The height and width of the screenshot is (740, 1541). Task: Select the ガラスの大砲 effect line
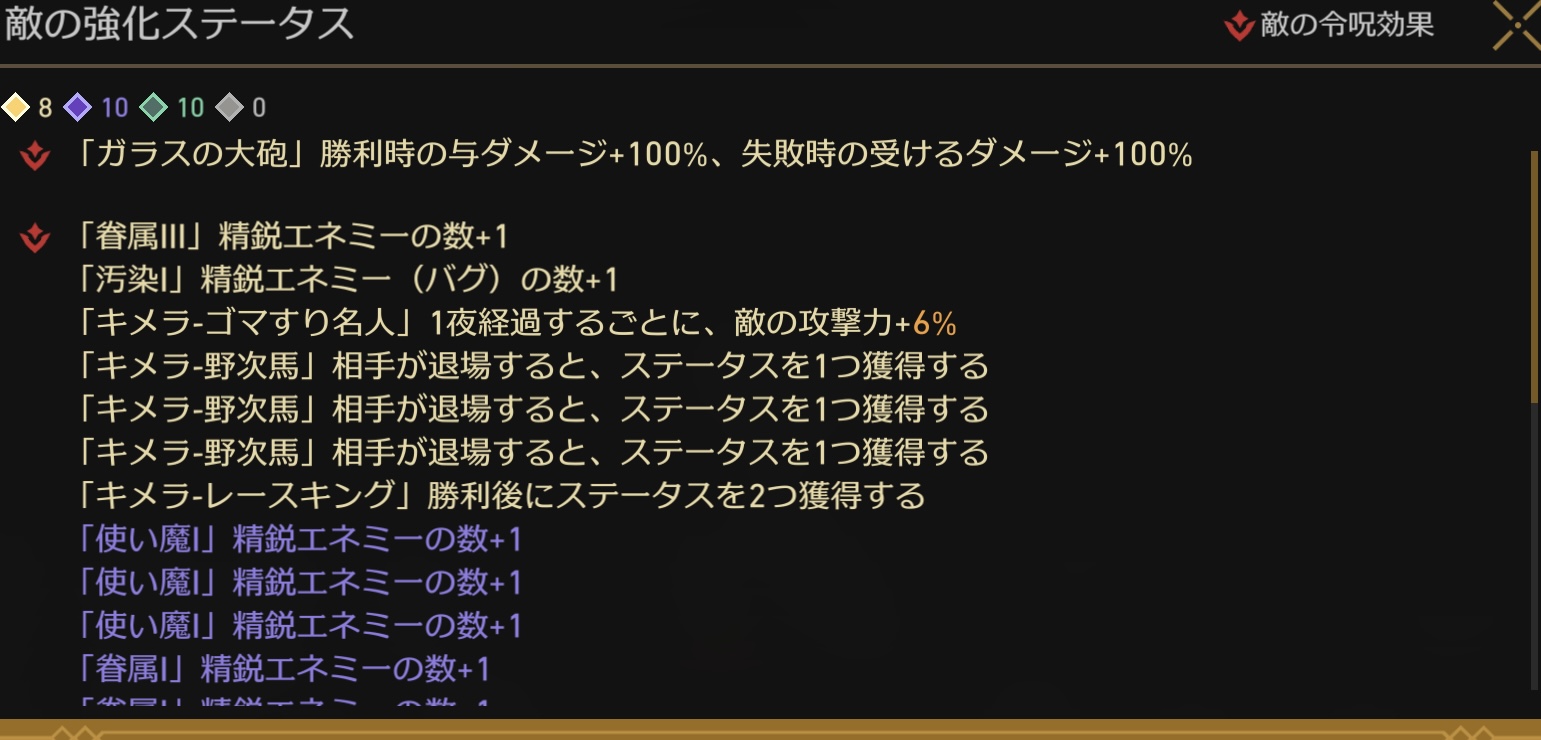point(634,155)
